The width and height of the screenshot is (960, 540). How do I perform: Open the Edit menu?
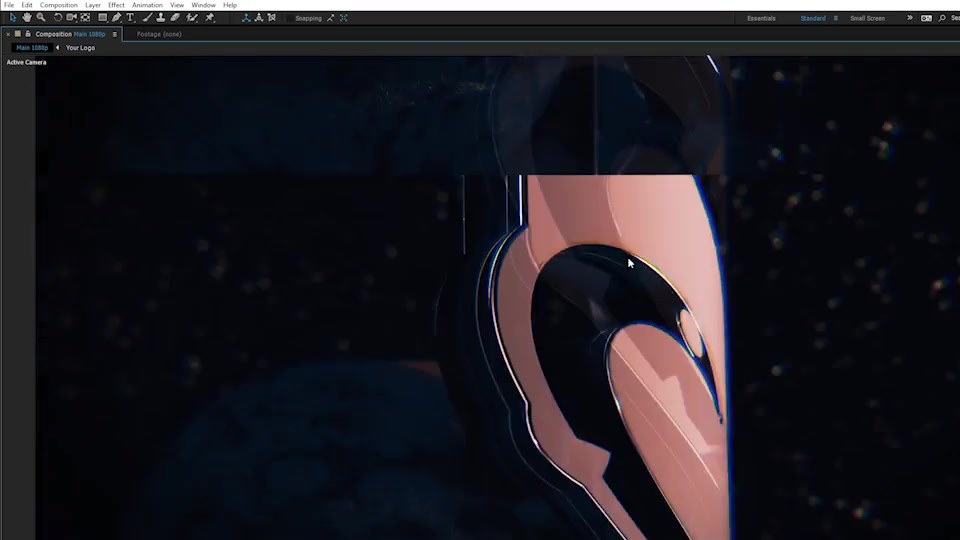(27, 5)
